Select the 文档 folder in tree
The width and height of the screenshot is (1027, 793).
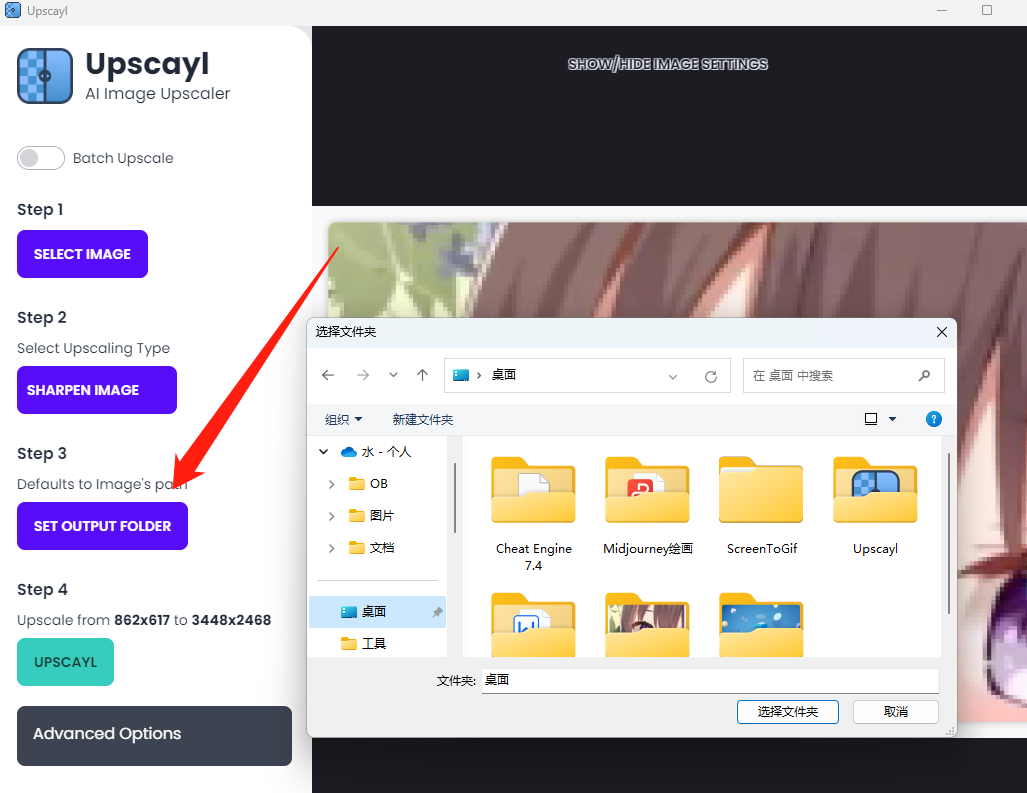382,548
